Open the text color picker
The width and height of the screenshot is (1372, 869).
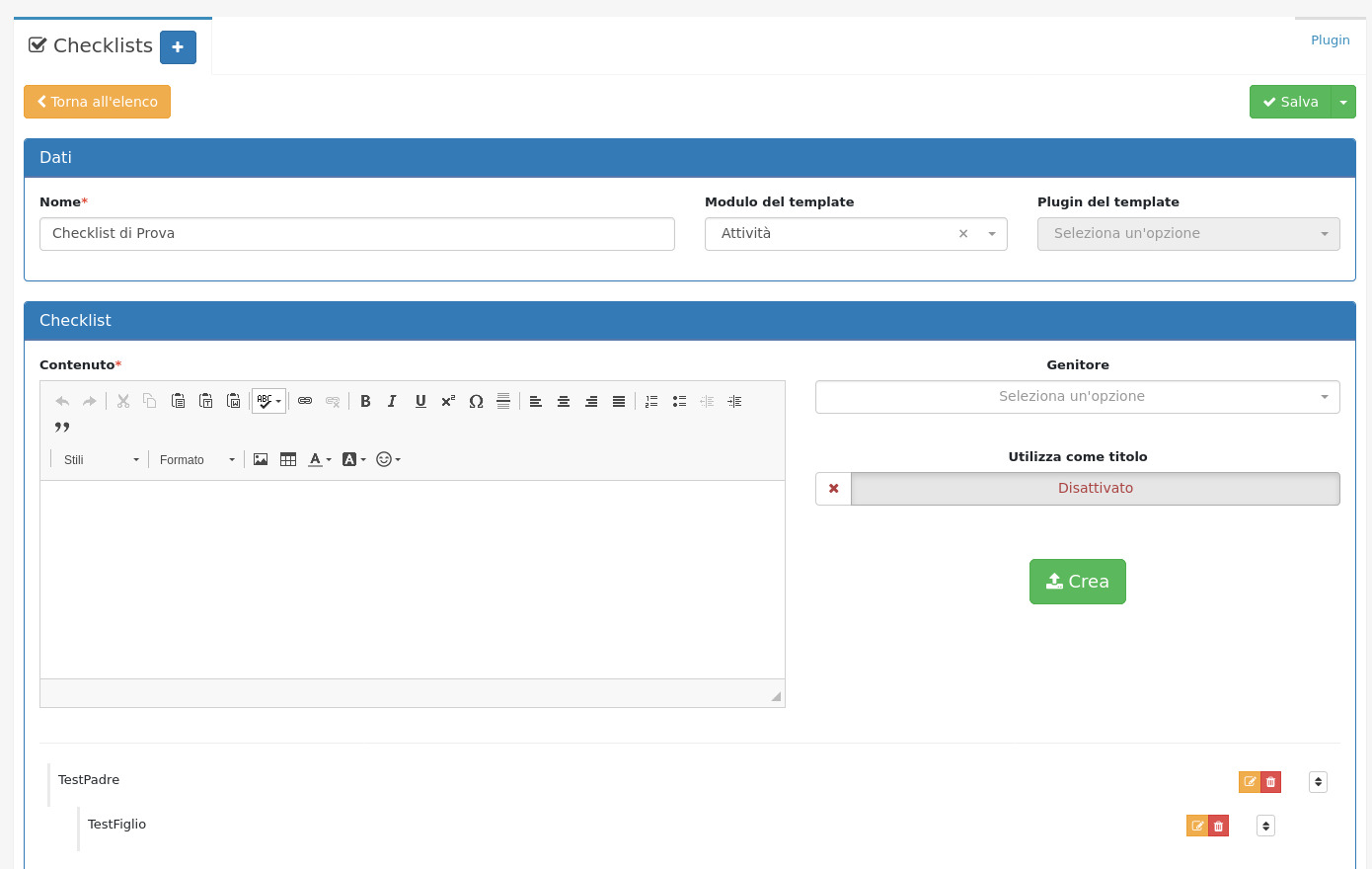coord(320,459)
